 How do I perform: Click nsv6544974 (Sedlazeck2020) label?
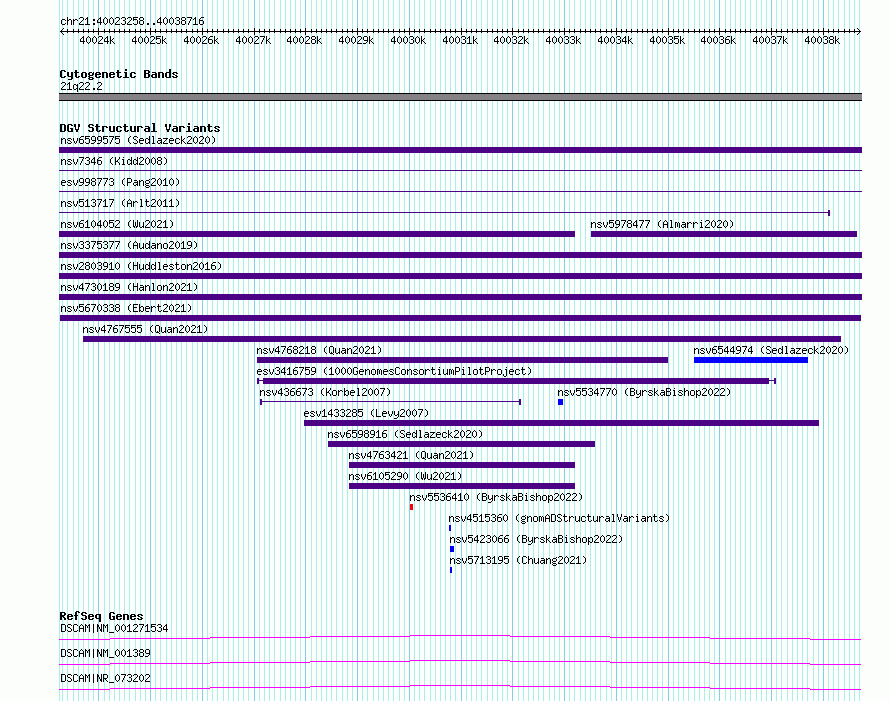click(771, 350)
